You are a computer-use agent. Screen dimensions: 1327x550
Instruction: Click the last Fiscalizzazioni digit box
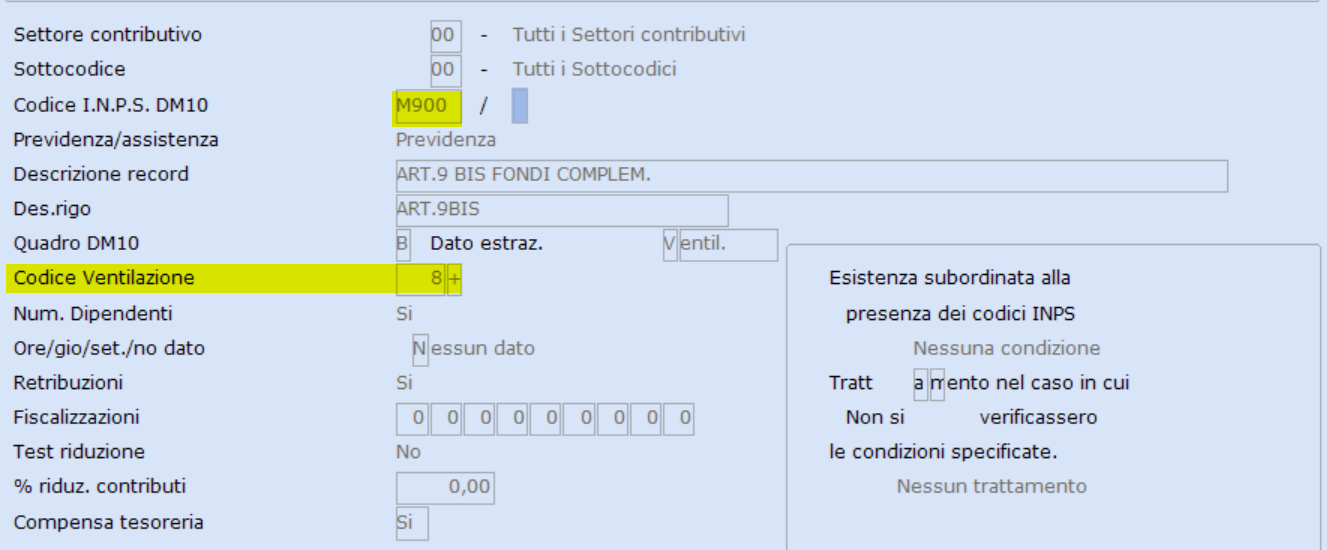coord(680,419)
